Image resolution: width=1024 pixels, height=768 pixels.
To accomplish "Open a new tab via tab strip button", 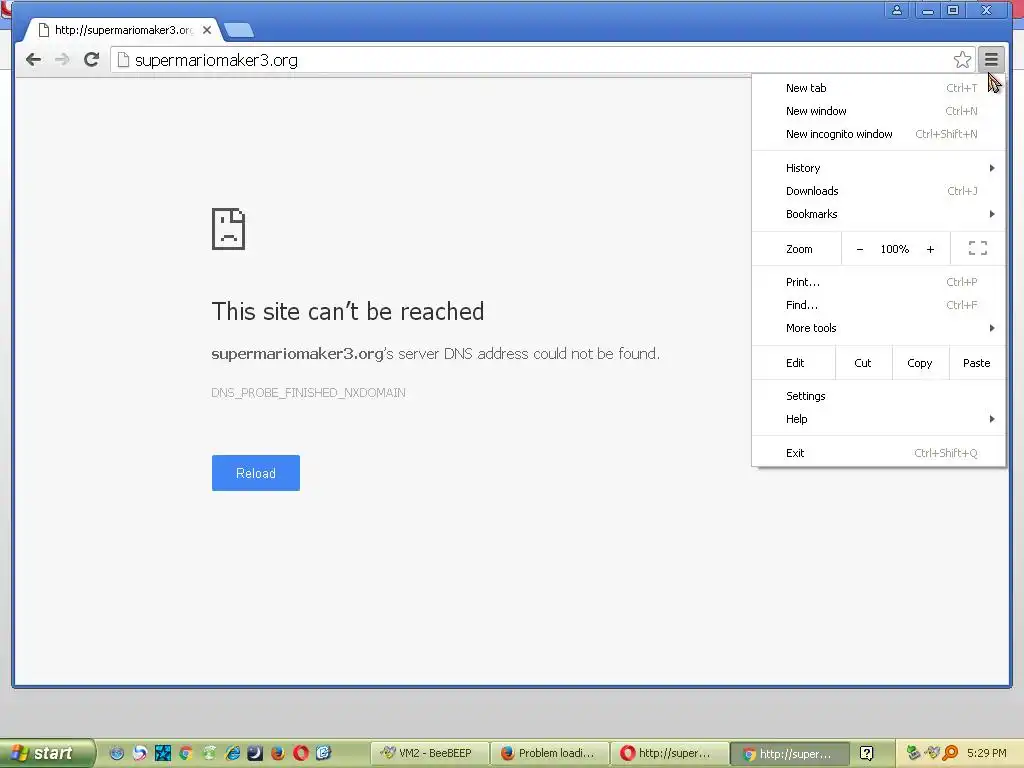I will click(238, 30).
